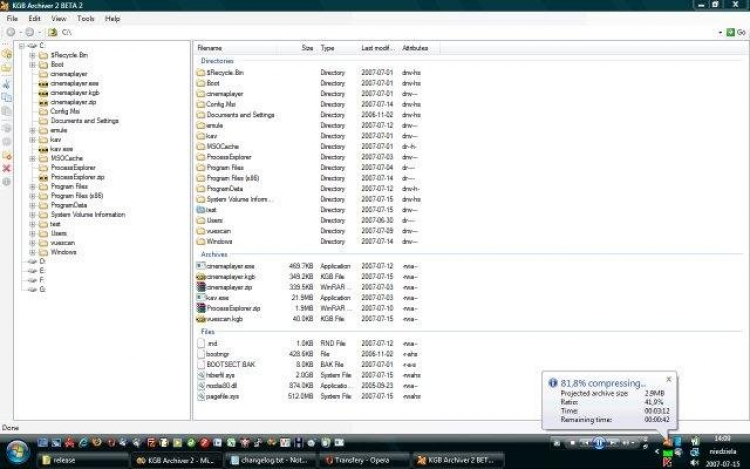Click the Windows Start orb
750x469 pixels.
17,452
